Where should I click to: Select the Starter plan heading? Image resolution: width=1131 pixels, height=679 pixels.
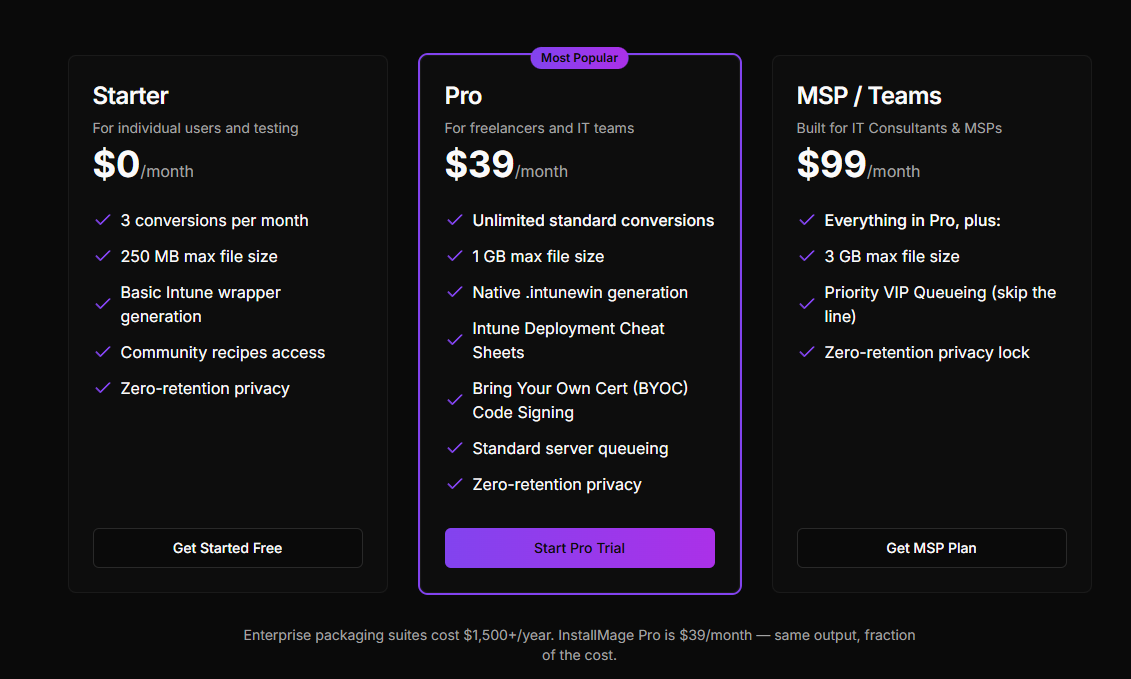click(131, 96)
